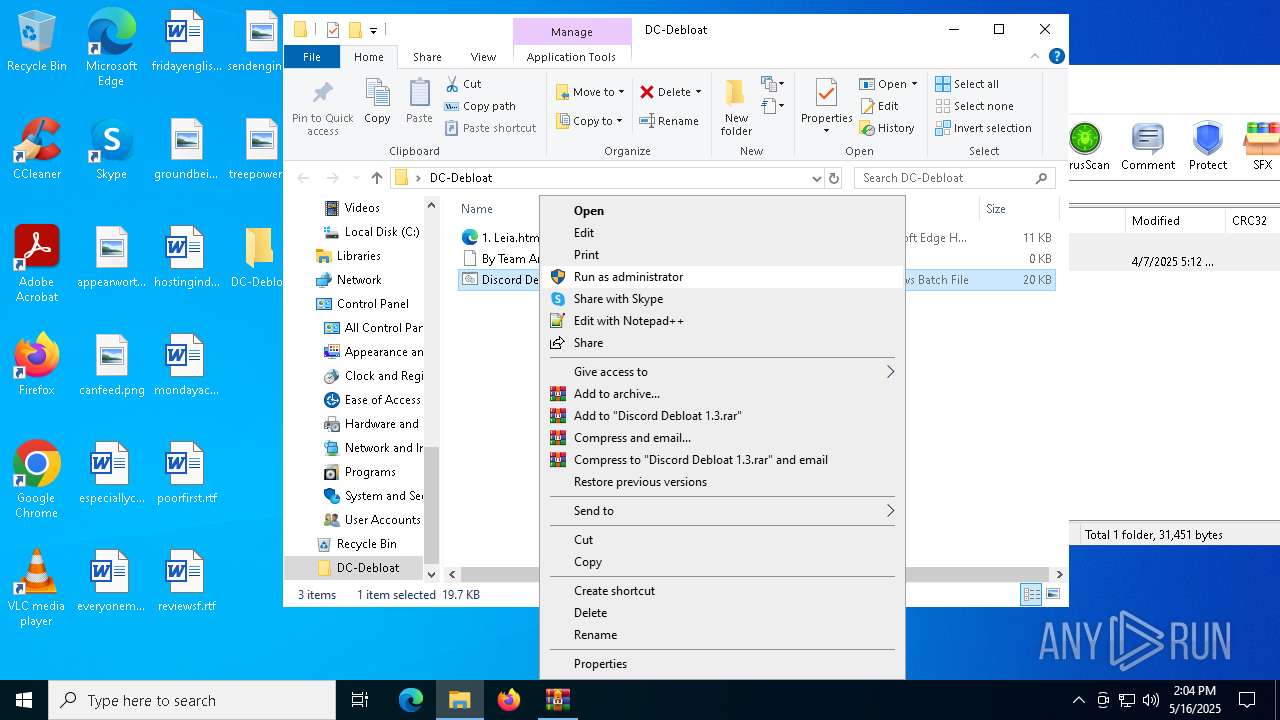1280x720 pixels.
Task: Expand the Give access to submenu arrow
Action: pyautogui.click(x=889, y=372)
